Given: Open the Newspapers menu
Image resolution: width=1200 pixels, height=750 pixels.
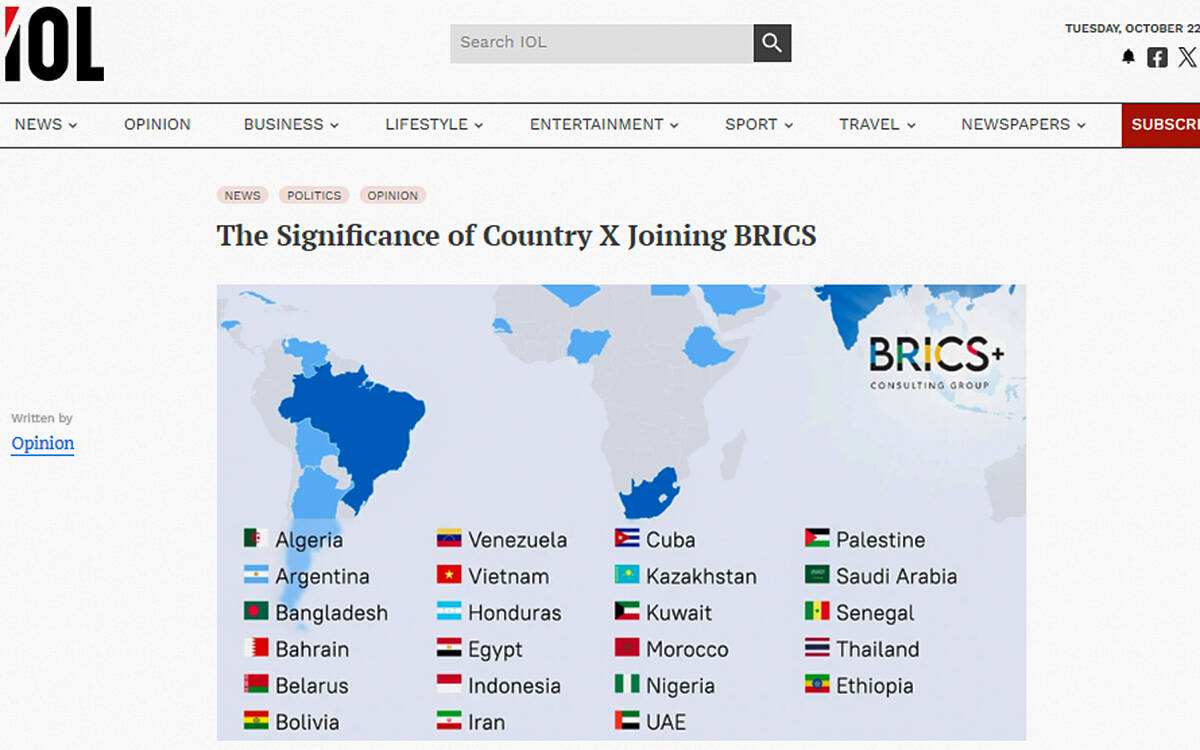Looking at the screenshot, I should pos(1022,125).
